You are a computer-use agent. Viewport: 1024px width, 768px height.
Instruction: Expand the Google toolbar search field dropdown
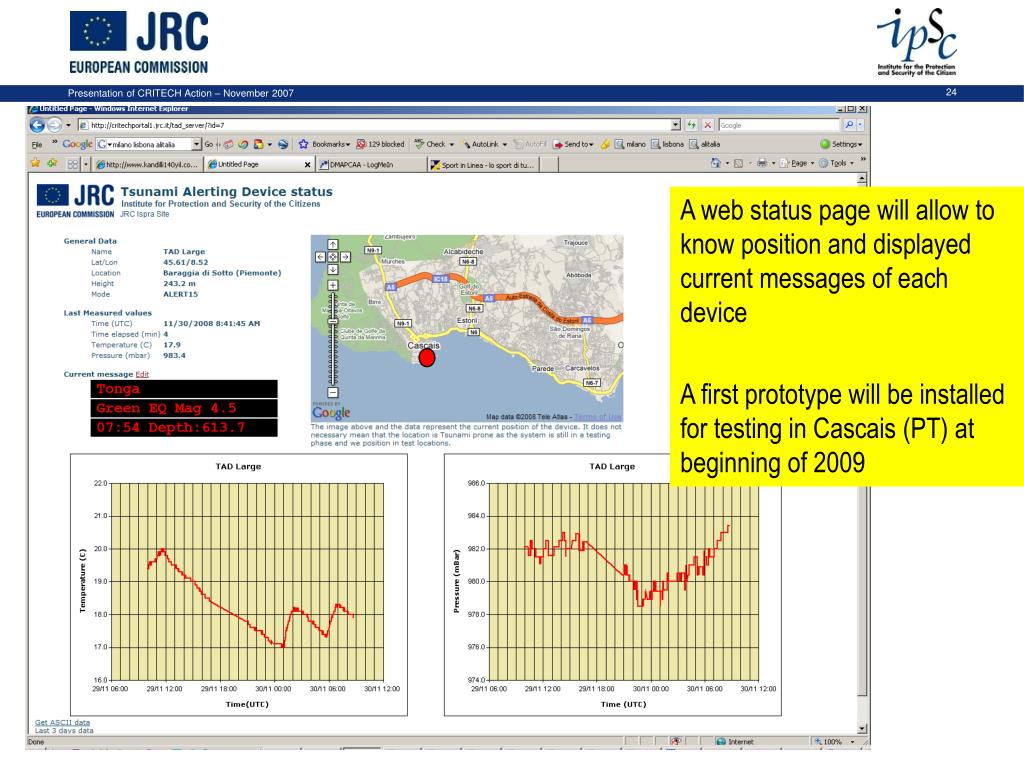196,144
